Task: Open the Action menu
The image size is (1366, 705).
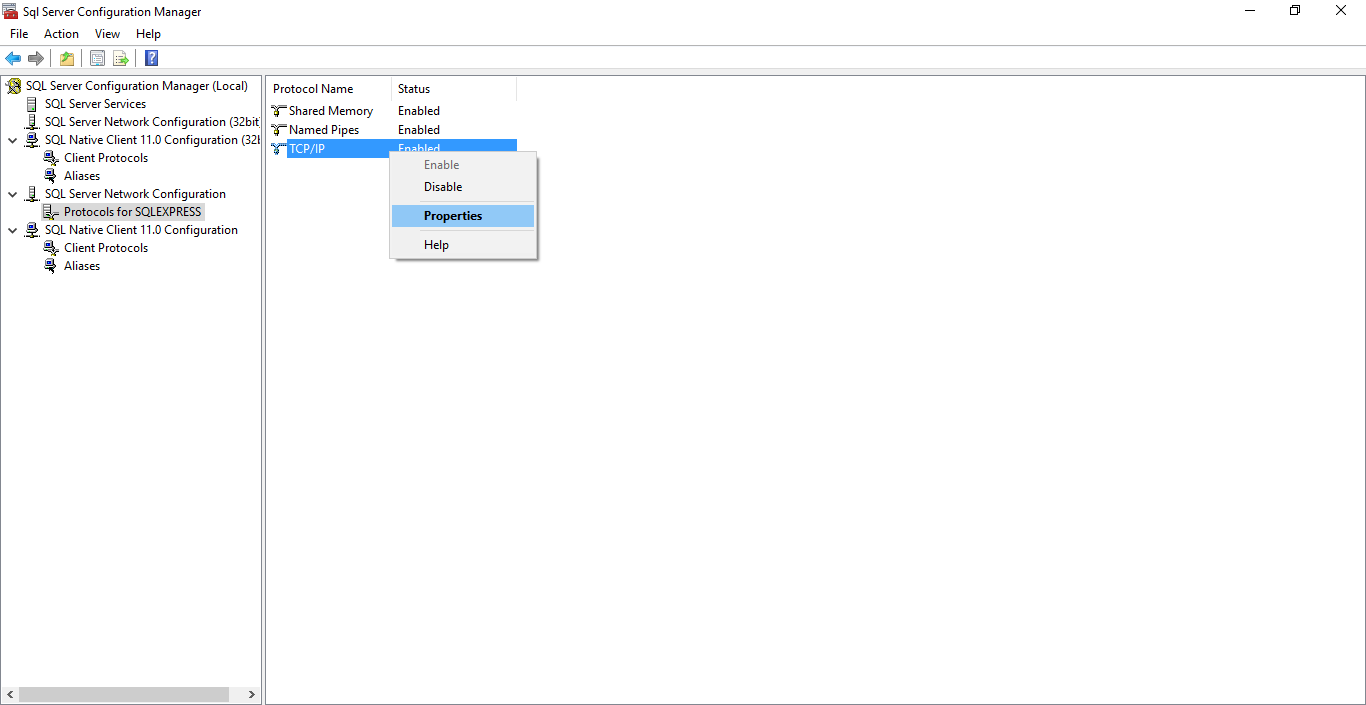Action: tap(61, 34)
